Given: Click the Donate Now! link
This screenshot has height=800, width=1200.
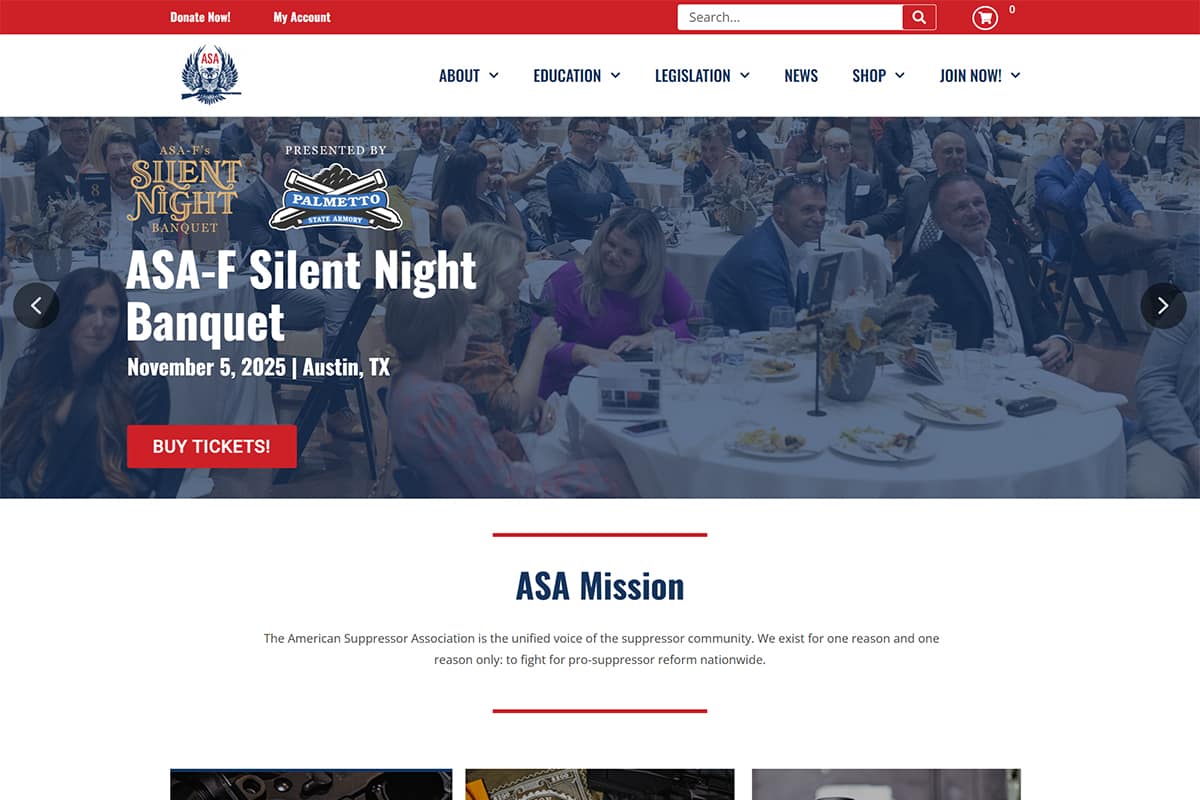Looking at the screenshot, I should 200,17.
